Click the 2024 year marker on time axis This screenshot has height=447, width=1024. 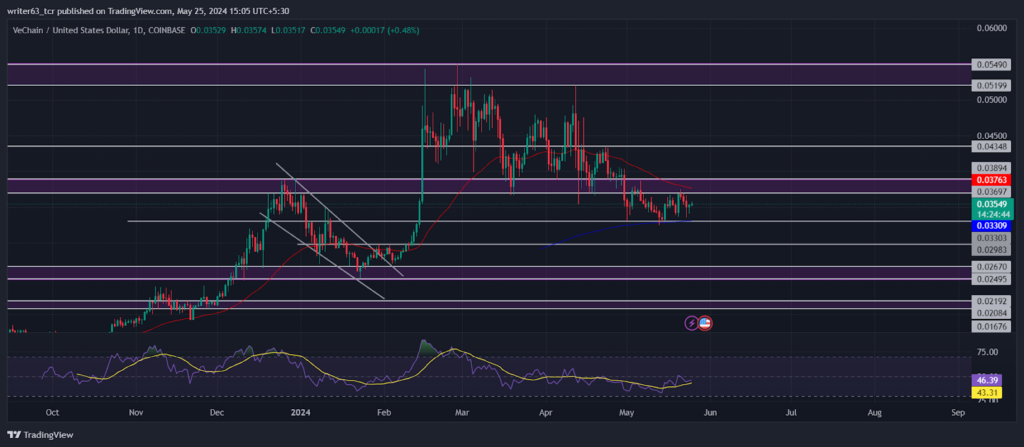[299, 413]
